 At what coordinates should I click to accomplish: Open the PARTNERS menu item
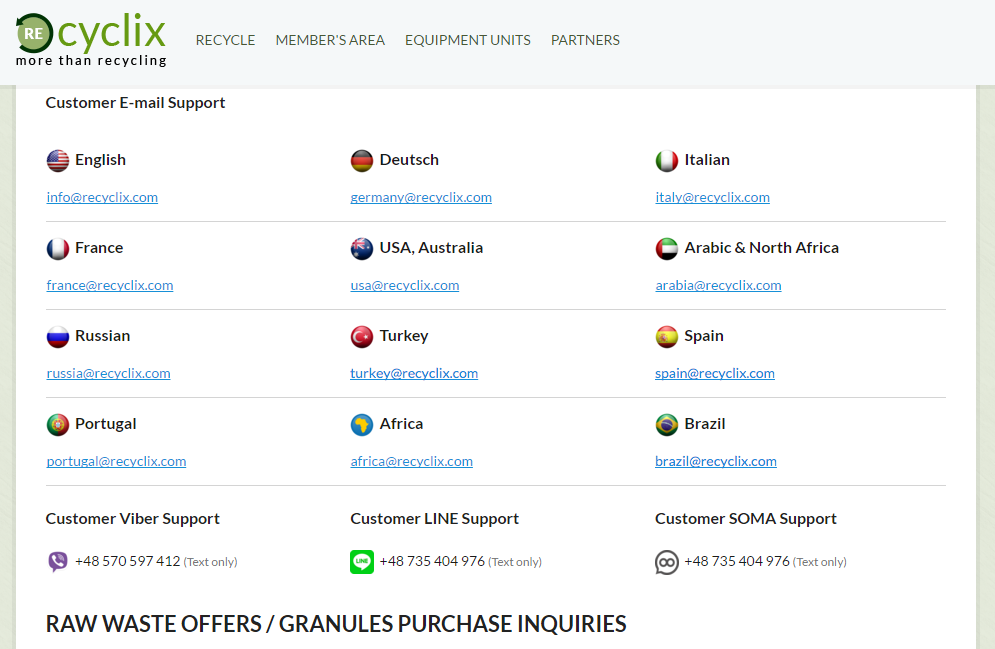click(585, 40)
